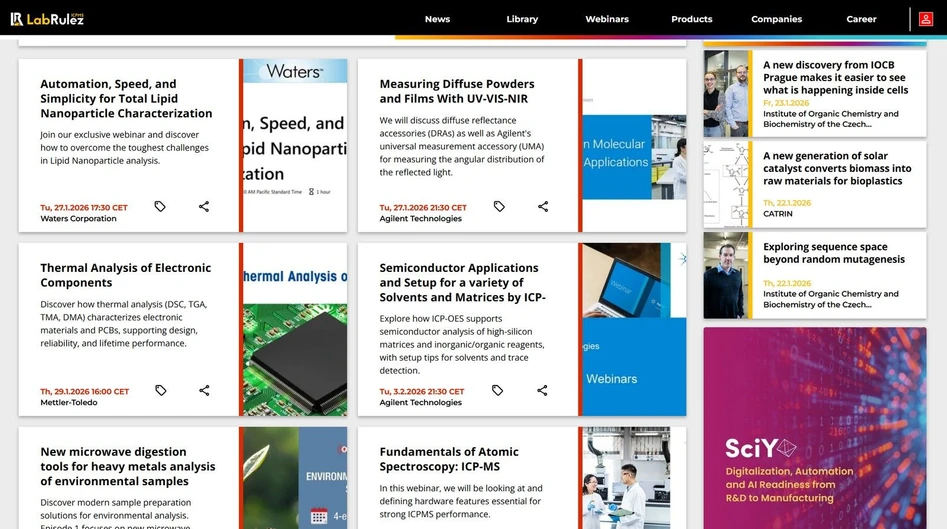The width and height of the screenshot is (947, 529).
Task: Open the Library menu
Action: [x=522, y=19]
